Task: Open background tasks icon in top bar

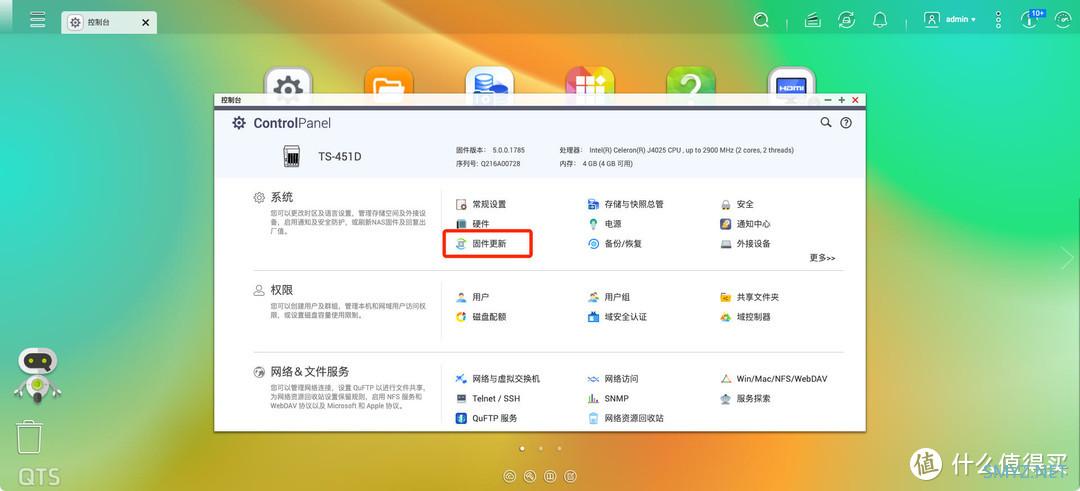Action: [x=813, y=20]
